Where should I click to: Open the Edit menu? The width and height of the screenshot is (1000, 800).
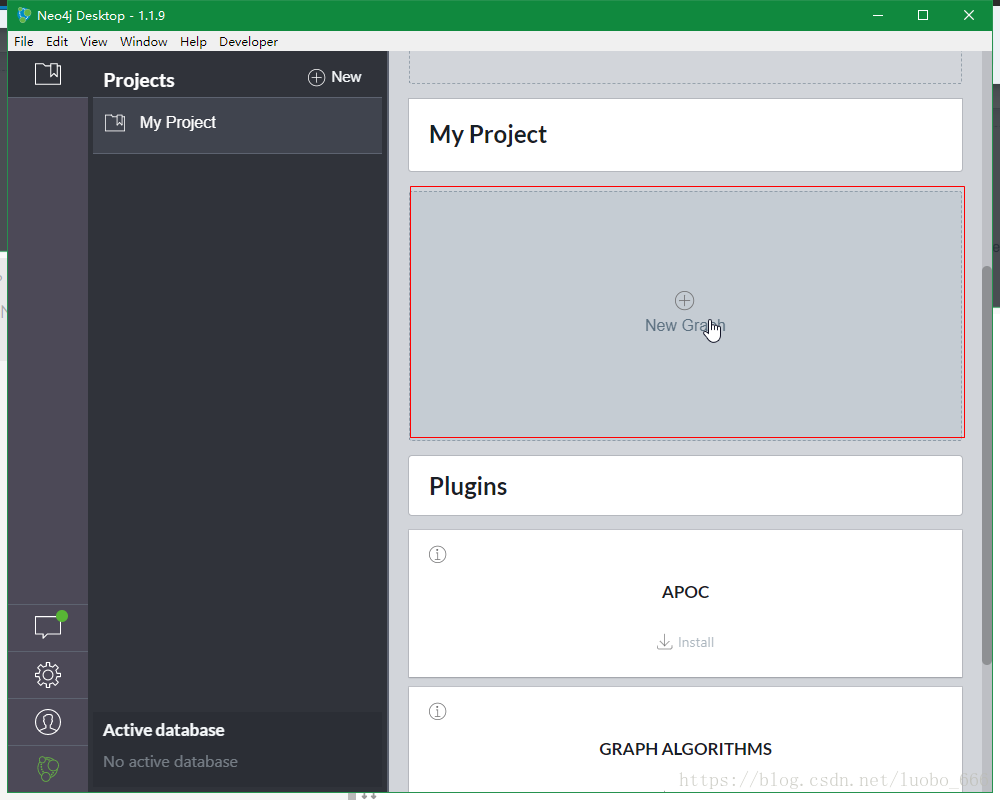[x=57, y=41]
